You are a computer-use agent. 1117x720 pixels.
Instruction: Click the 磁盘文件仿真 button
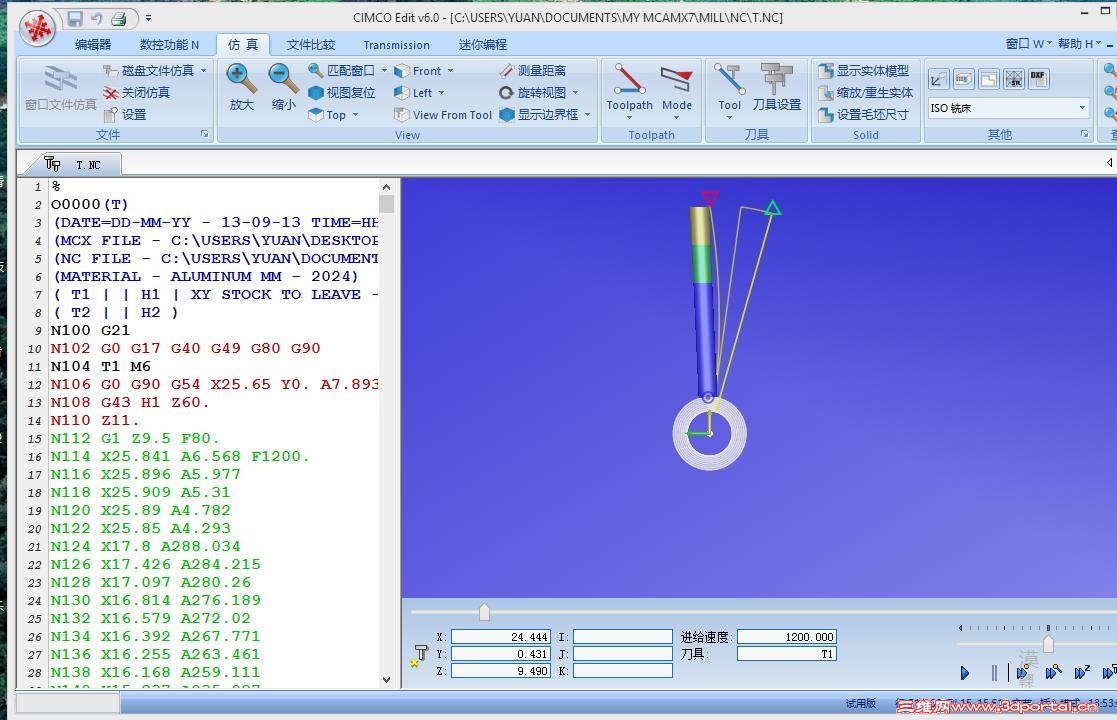coord(149,71)
